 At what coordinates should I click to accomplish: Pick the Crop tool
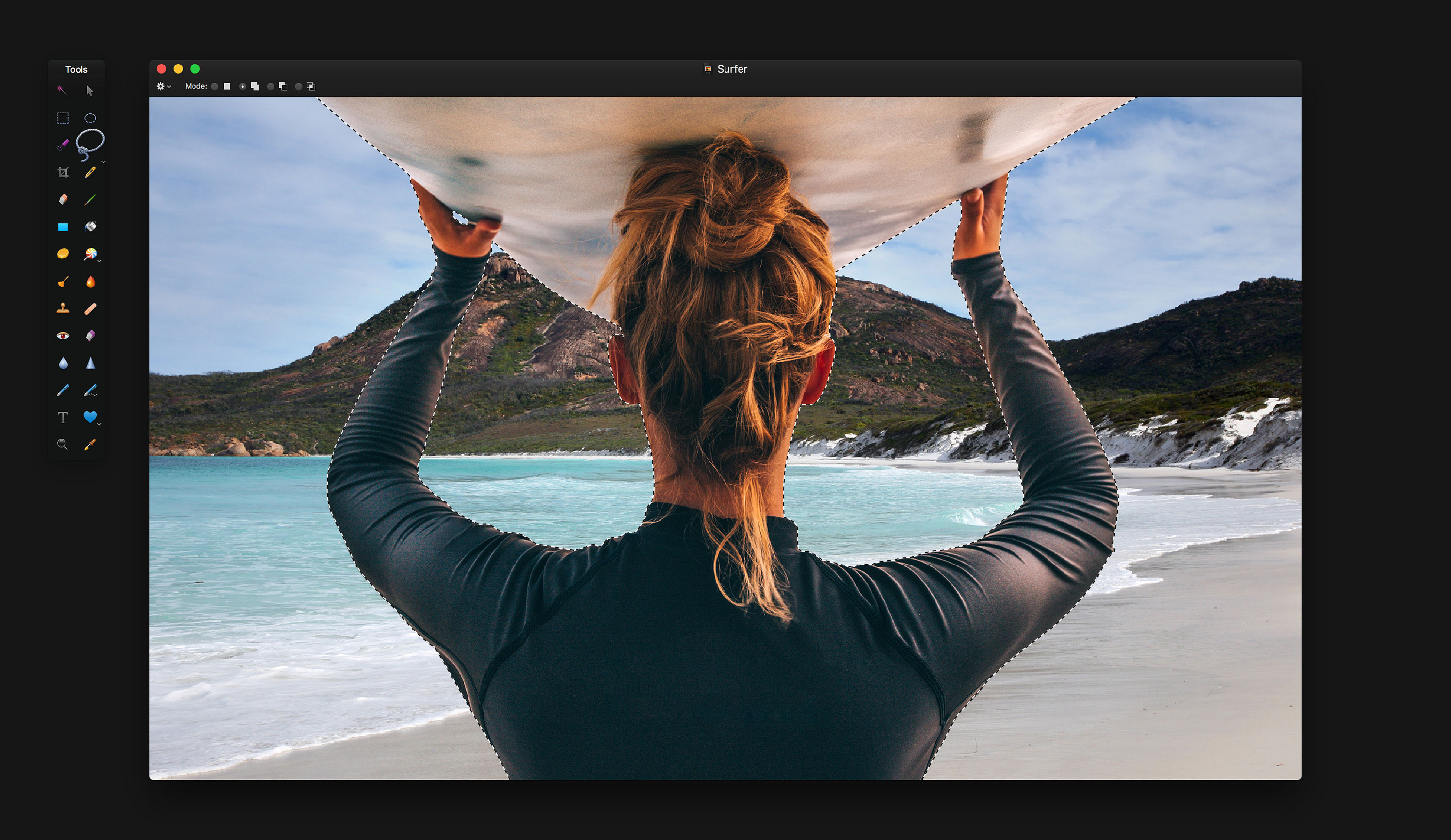pyautogui.click(x=64, y=172)
